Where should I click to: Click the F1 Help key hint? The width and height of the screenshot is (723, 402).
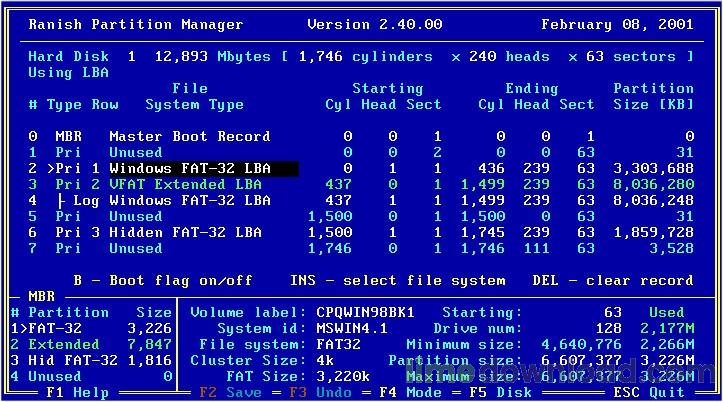[77, 393]
